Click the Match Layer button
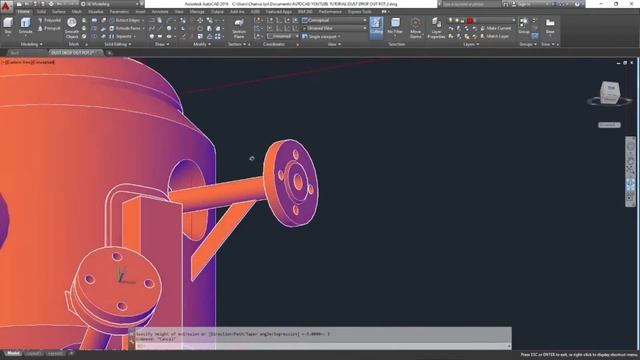640x360 pixels. coord(495,36)
